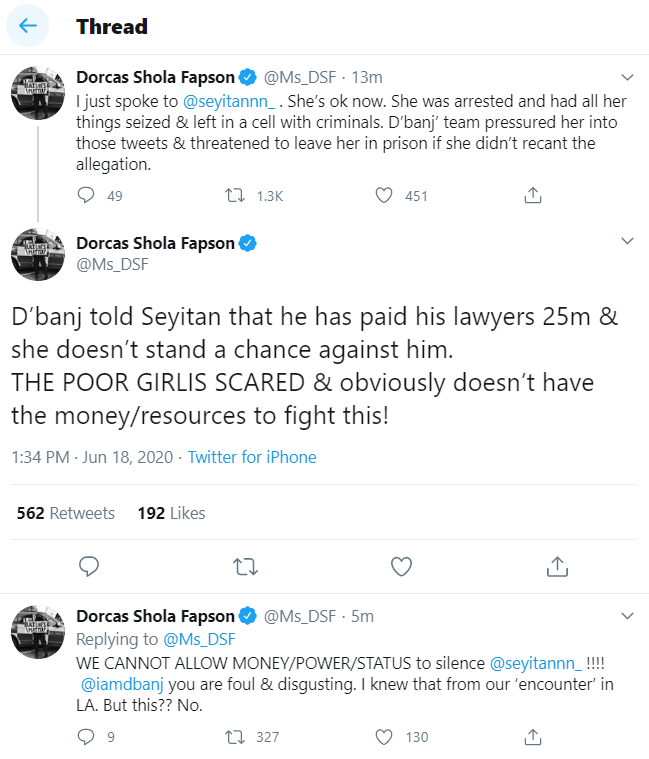Reply to the first tweet with 49 replies
The width and height of the screenshot is (649, 759).
[88, 196]
